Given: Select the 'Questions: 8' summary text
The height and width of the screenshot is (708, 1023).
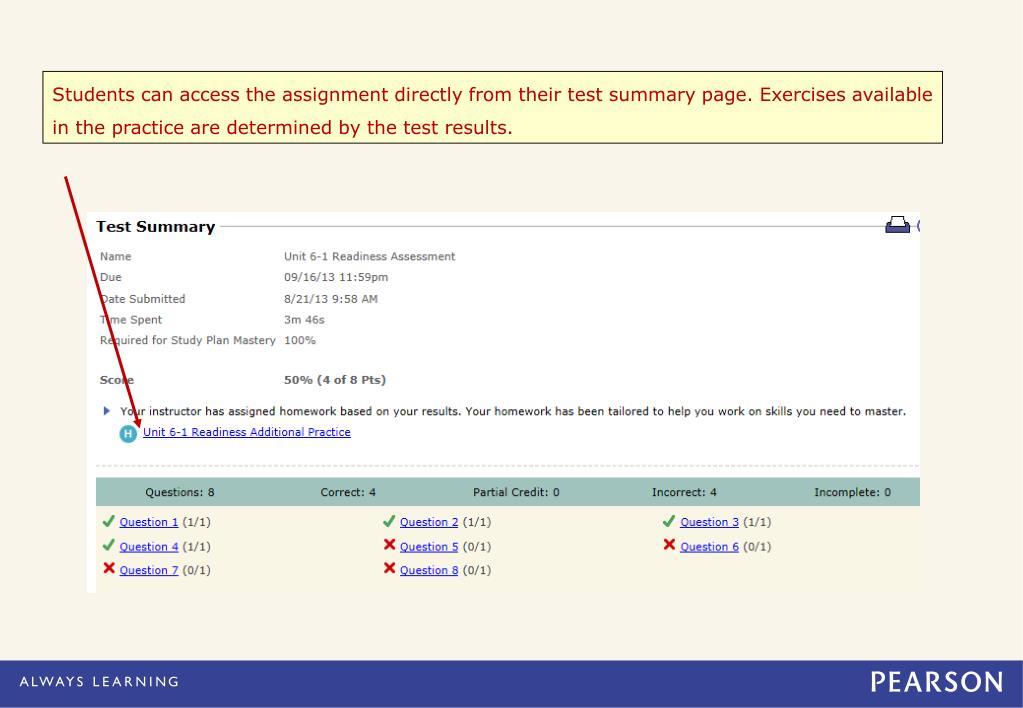Looking at the screenshot, I should pyautogui.click(x=179, y=493).
